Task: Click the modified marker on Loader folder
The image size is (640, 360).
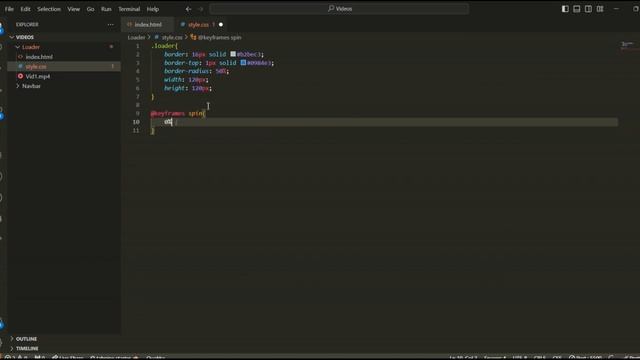Action: 111,47
